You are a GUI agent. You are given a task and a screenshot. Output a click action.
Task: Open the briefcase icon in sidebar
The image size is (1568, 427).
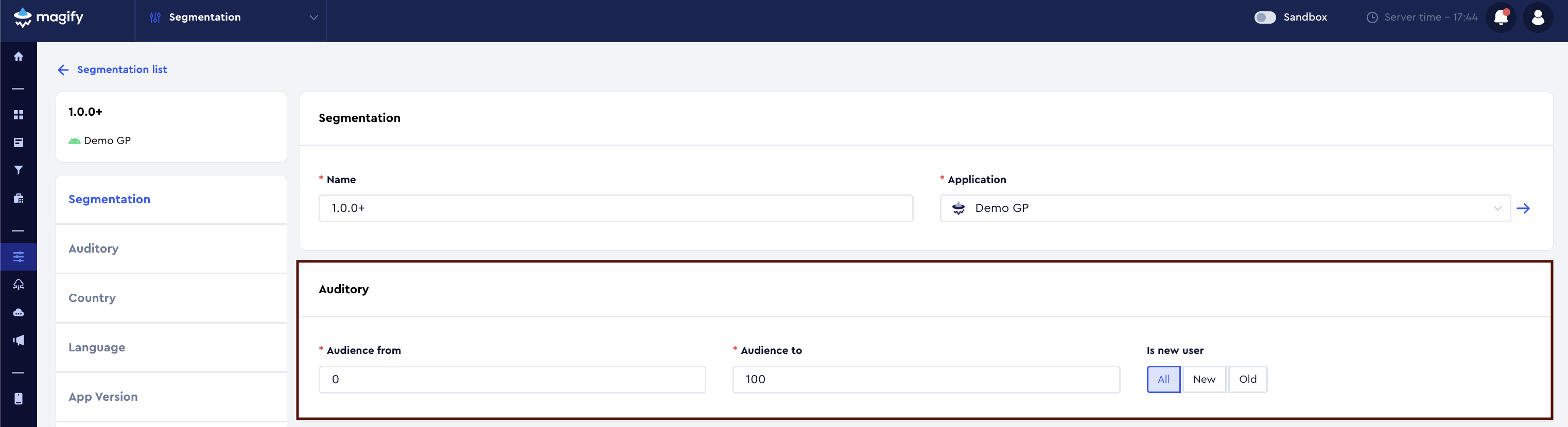click(x=18, y=198)
